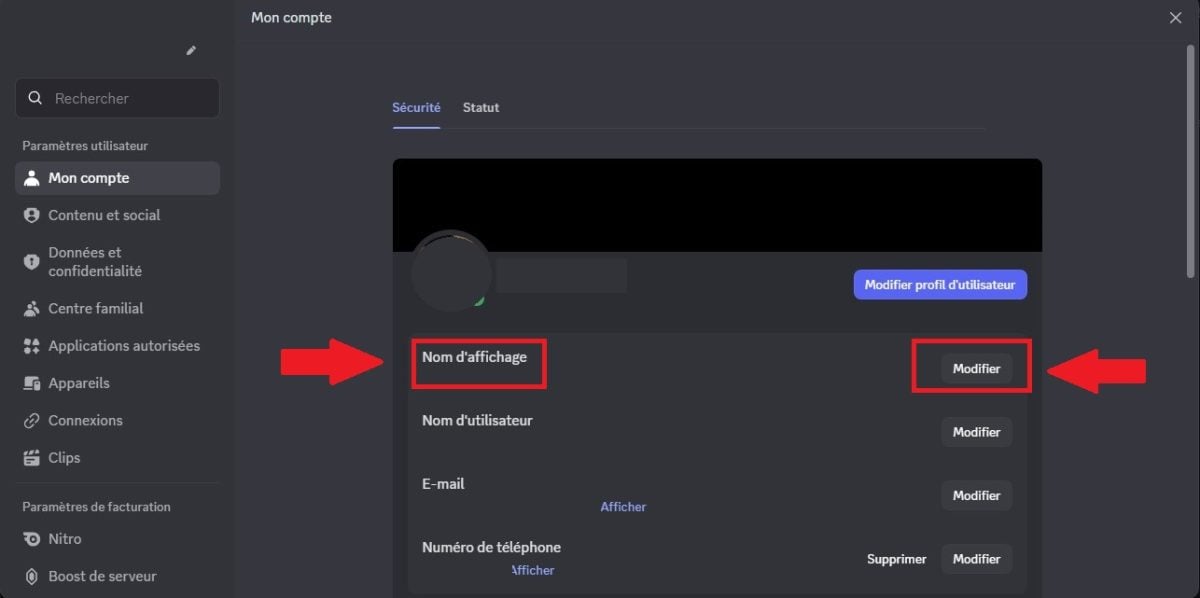Switch to the Statut tab
The height and width of the screenshot is (598, 1200).
(x=480, y=107)
